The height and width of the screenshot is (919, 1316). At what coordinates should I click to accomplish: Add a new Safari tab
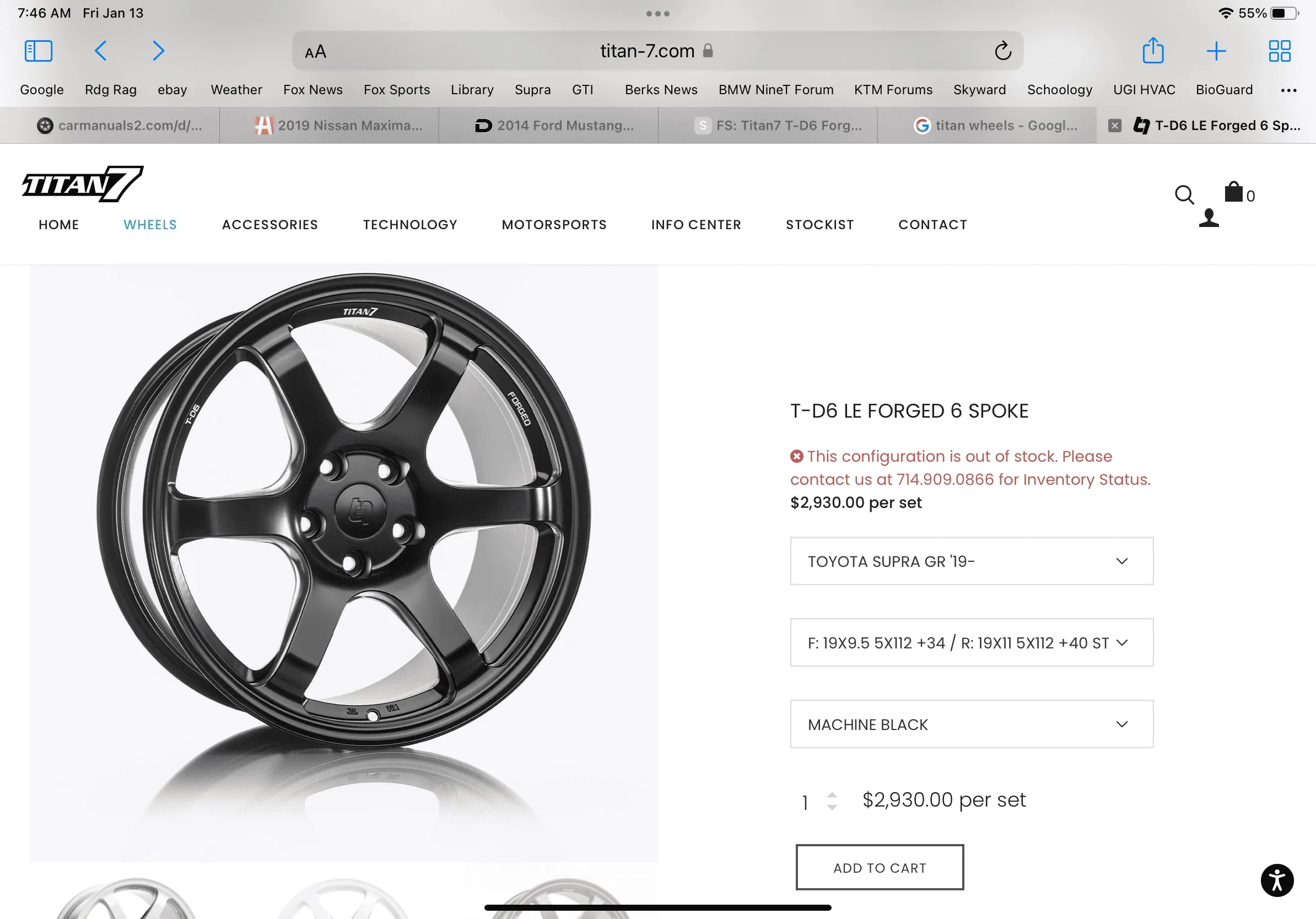point(1216,51)
